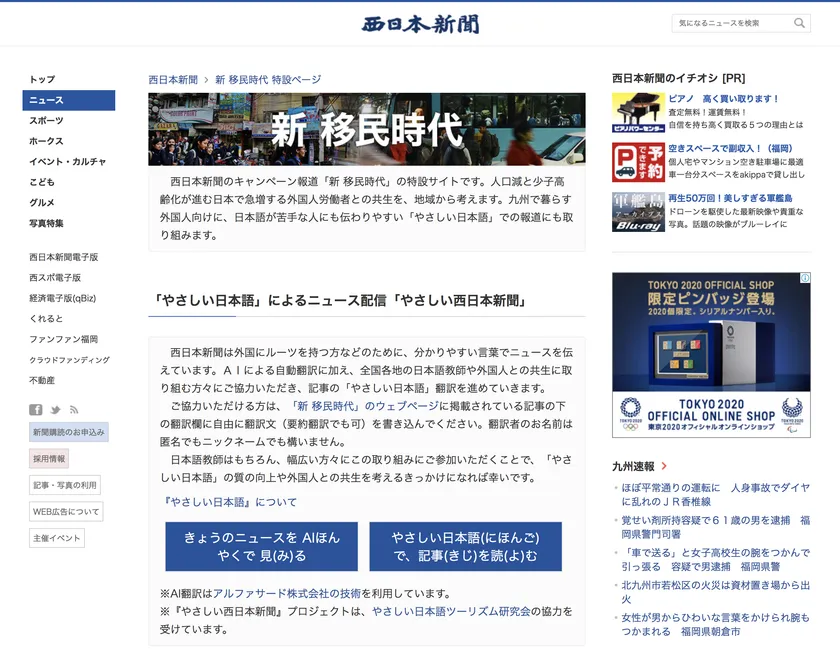Click 新聞購読のお申込み button

tap(69, 432)
